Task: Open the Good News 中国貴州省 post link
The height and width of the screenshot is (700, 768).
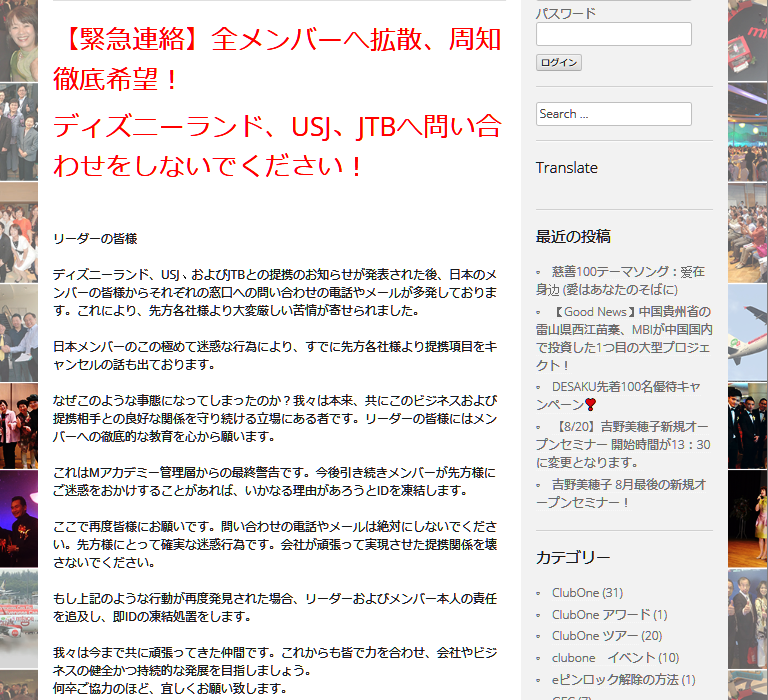Action: (x=624, y=338)
